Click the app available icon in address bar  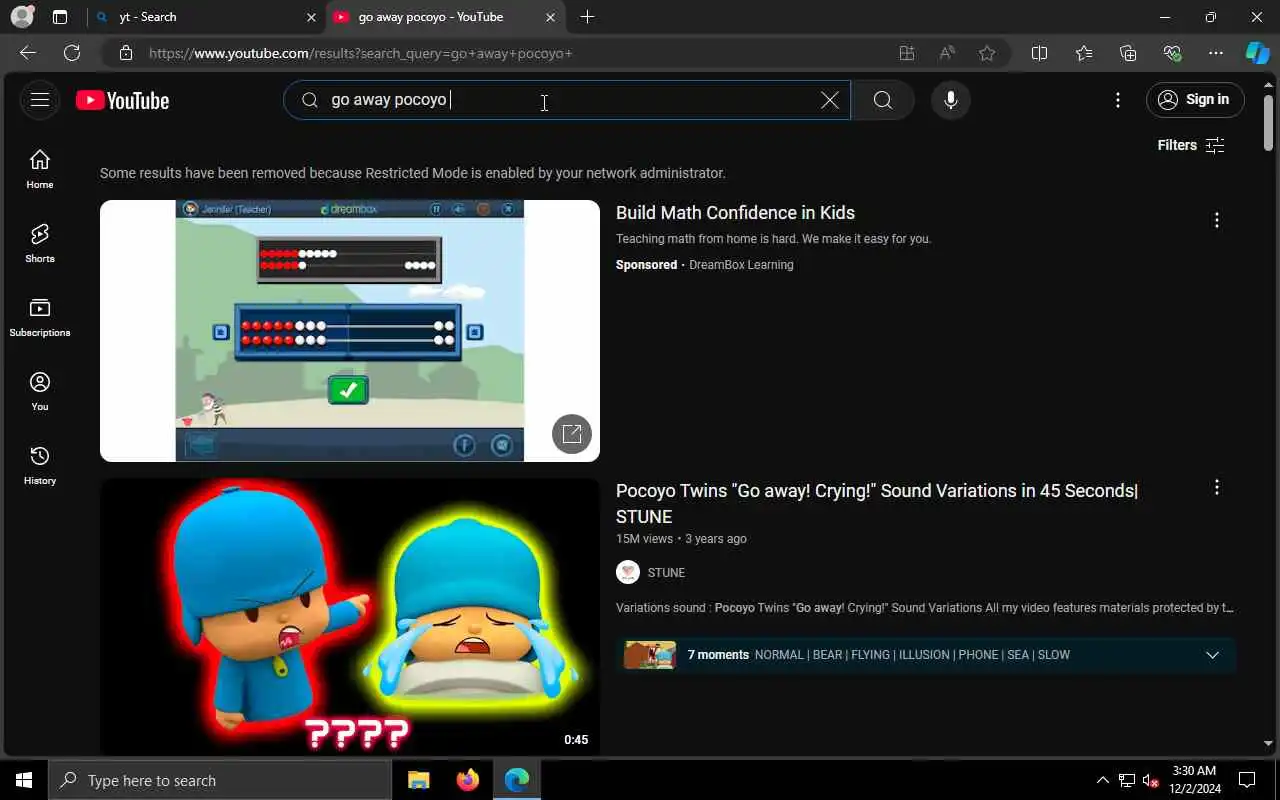[x=907, y=53]
